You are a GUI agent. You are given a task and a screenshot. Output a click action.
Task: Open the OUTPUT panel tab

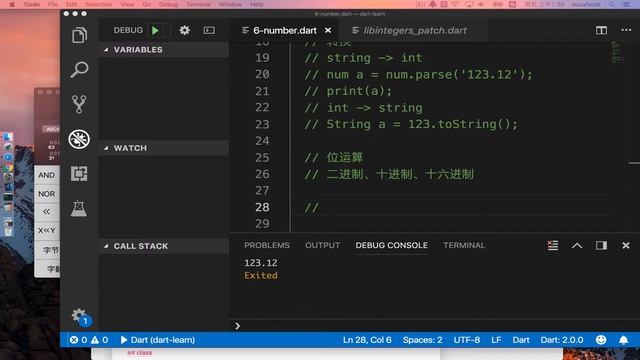[322, 245]
